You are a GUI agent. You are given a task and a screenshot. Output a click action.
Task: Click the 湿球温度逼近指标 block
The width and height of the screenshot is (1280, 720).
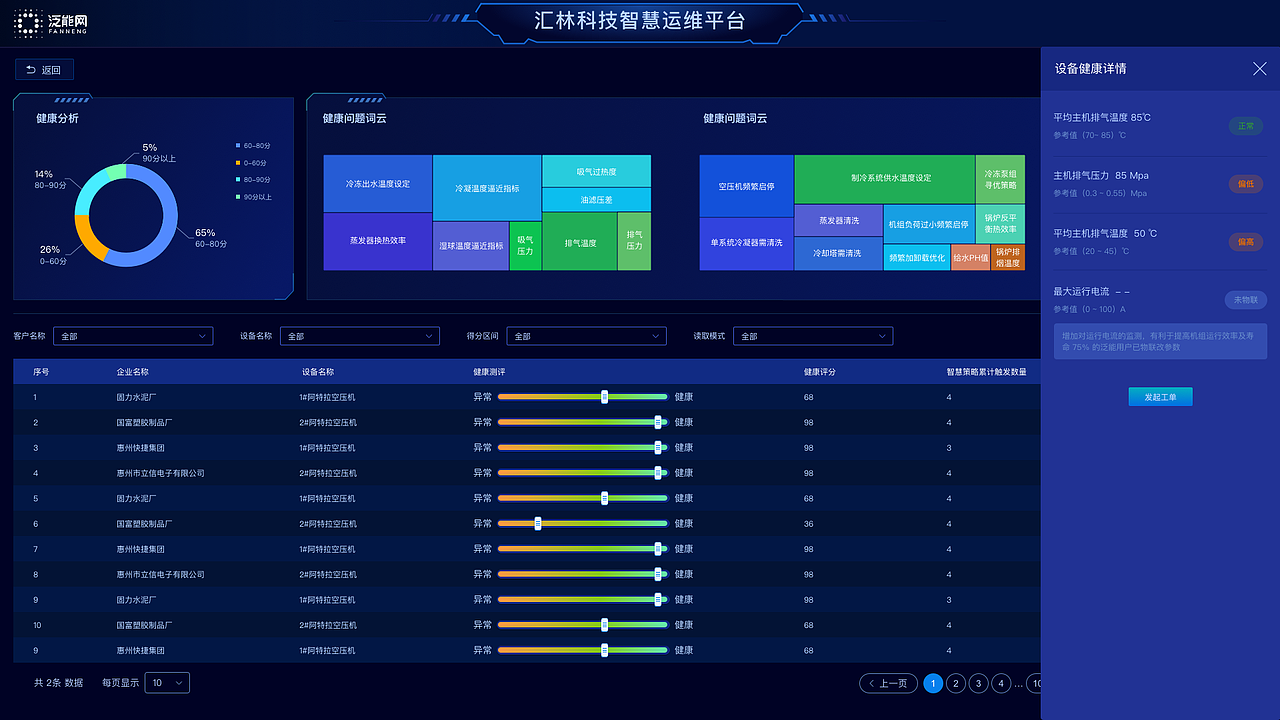tap(471, 246)
